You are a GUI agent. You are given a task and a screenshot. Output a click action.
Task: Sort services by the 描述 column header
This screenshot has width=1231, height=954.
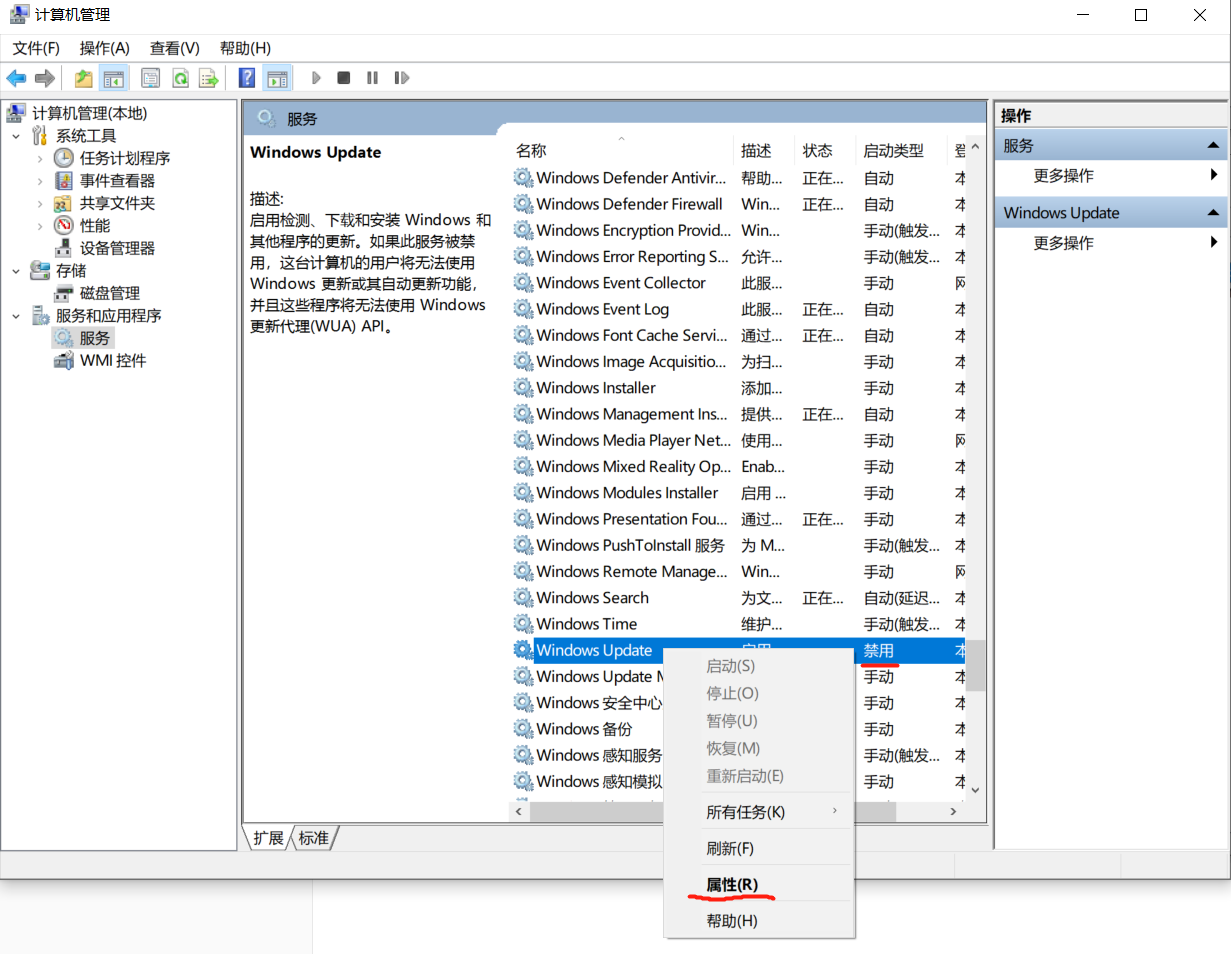click(x=764, y=151)
